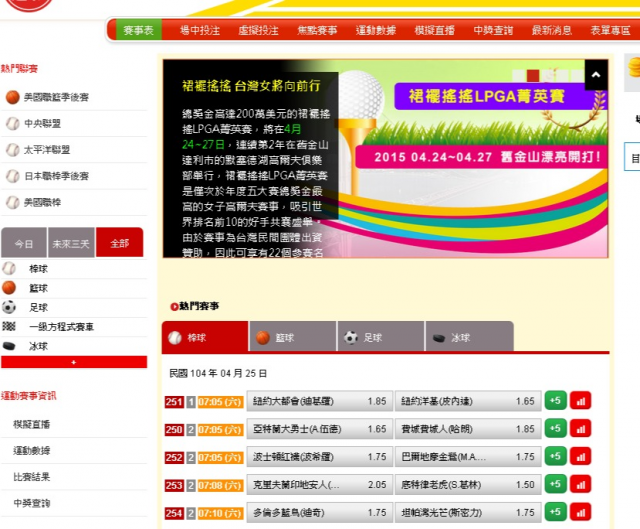Expand the sports list with red plus bar
This screenshot has width=640, height=529.
pyautogui.click(x=74, y=362)
